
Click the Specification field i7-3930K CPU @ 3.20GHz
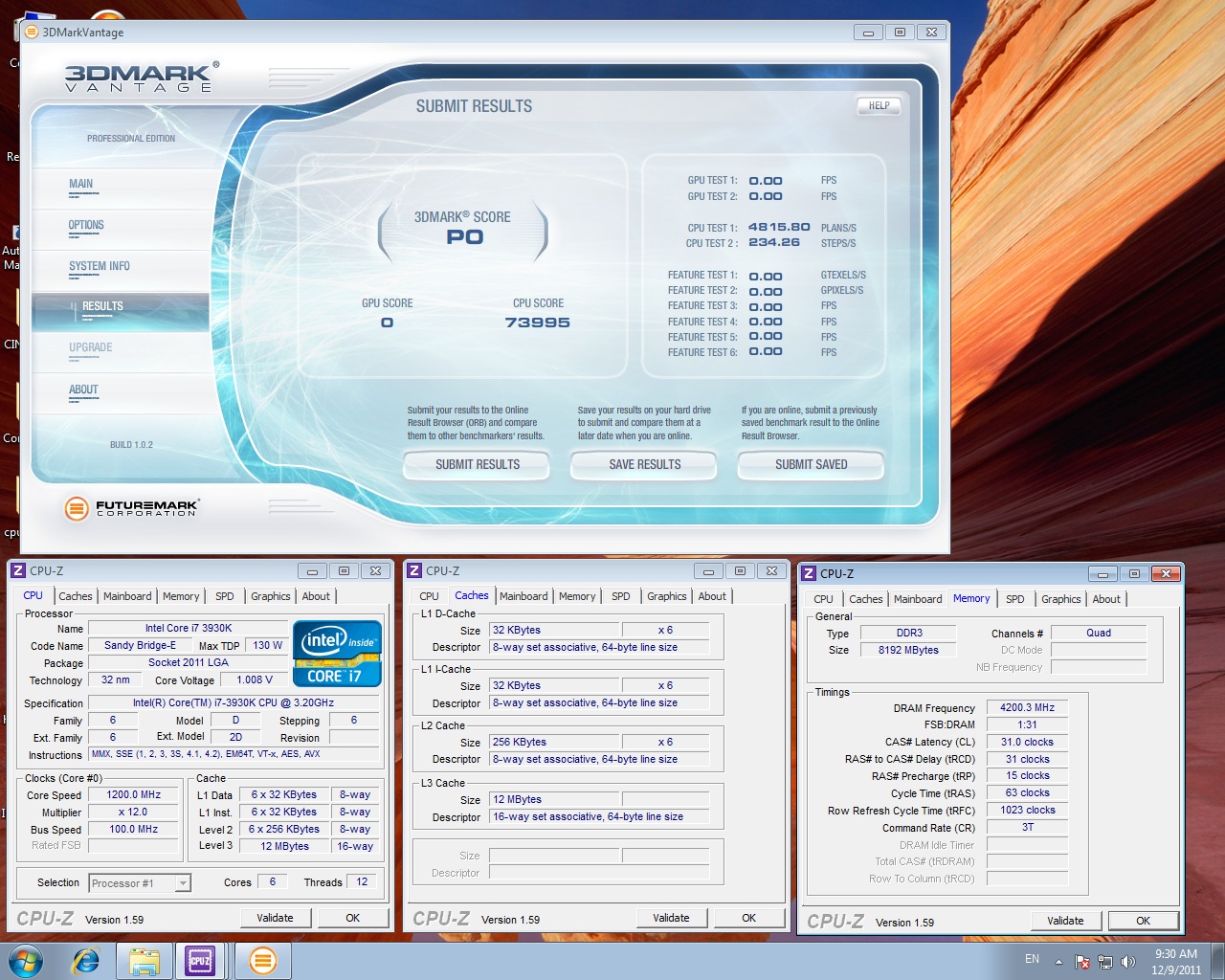click(234, 702)
